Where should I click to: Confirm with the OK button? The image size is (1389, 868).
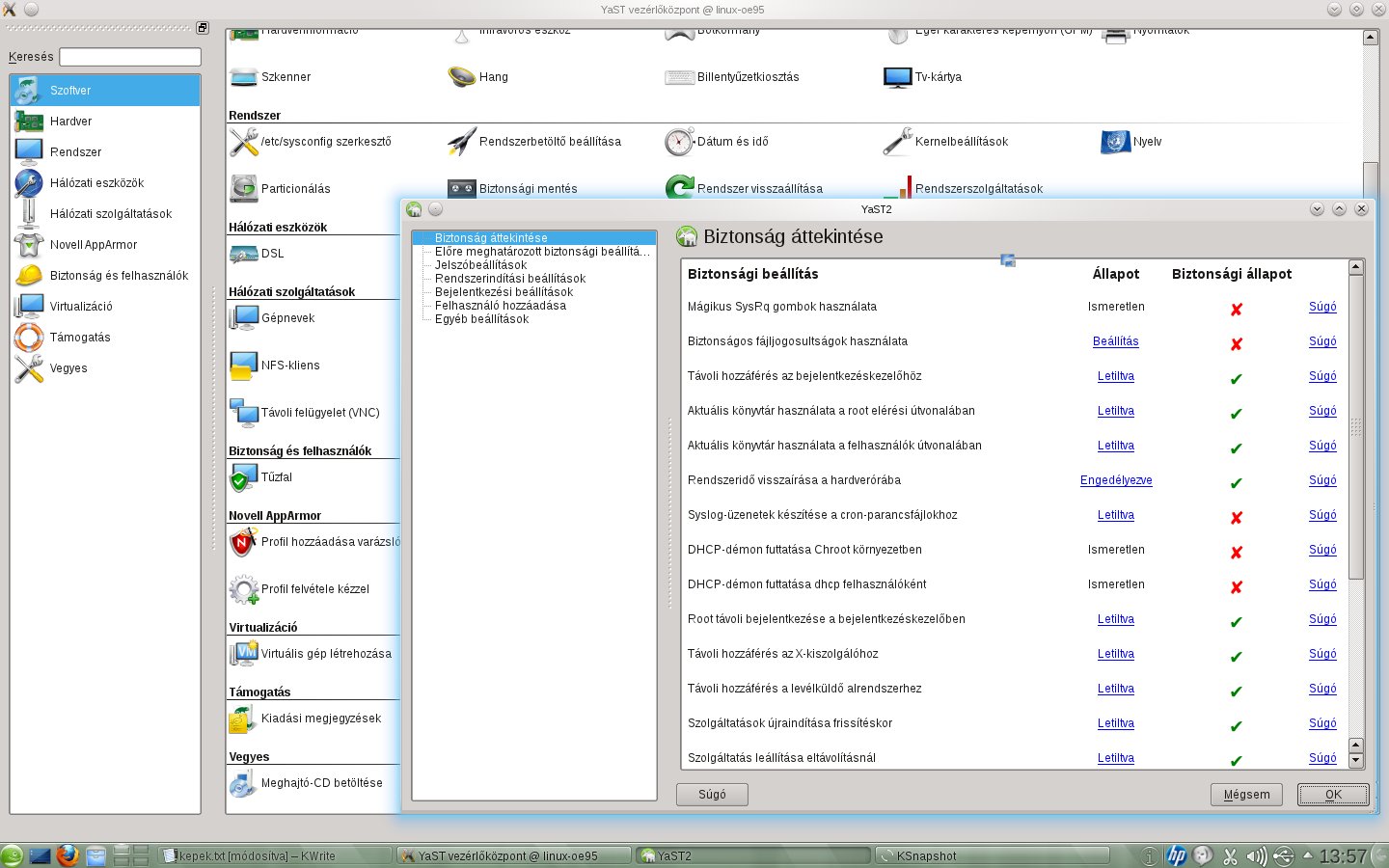tap(1333, 795)
